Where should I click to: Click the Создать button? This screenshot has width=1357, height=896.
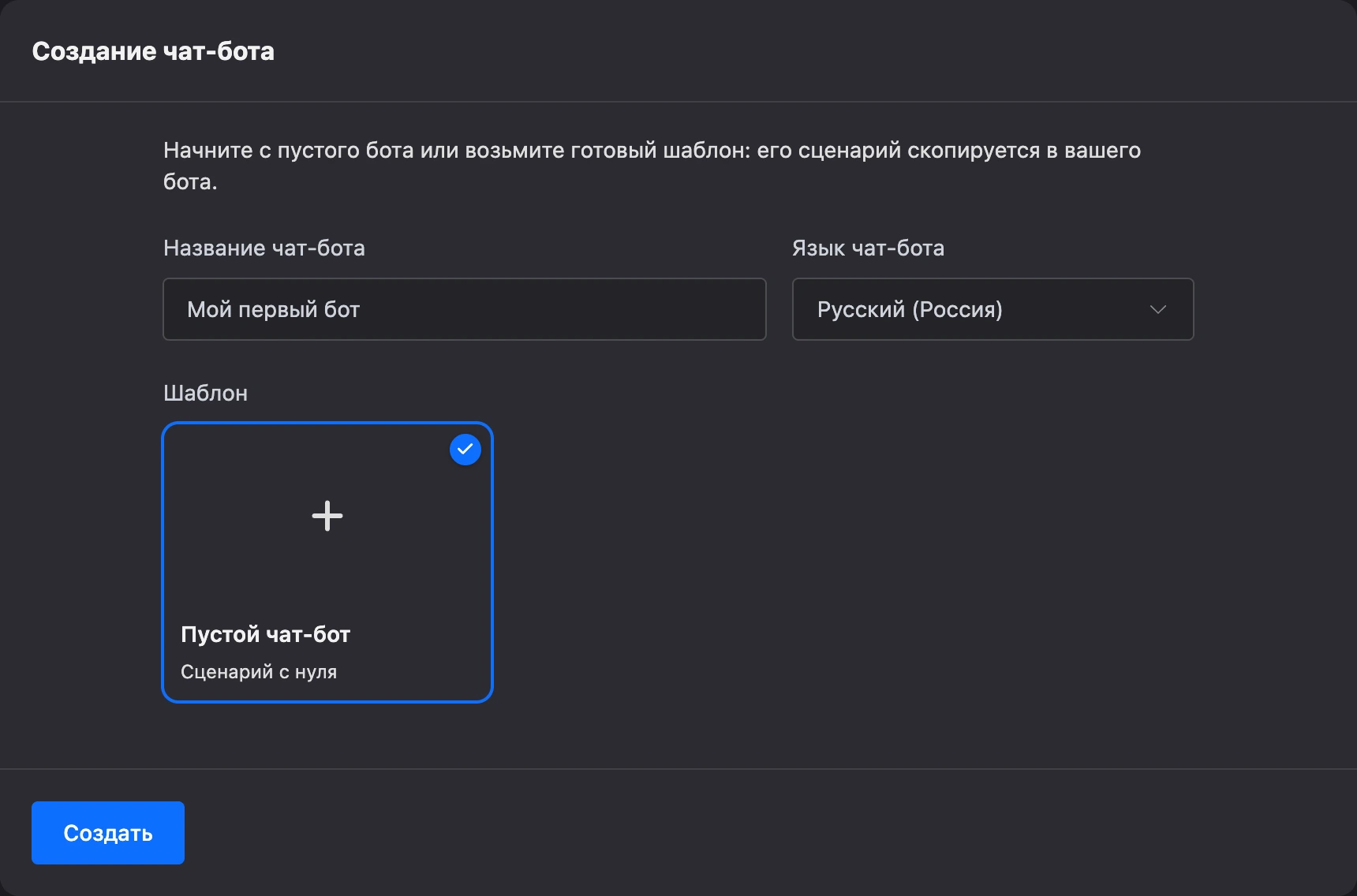(108, 833)
